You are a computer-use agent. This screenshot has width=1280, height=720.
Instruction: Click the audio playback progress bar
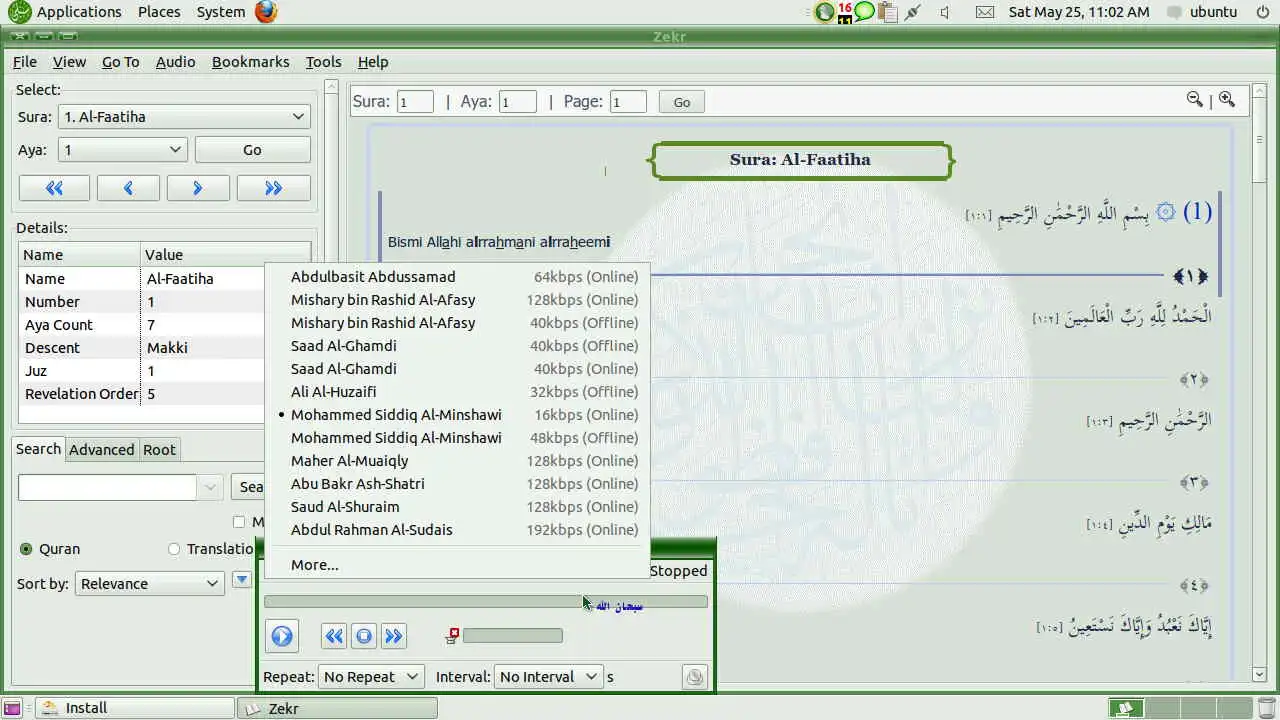click(486, 601)
